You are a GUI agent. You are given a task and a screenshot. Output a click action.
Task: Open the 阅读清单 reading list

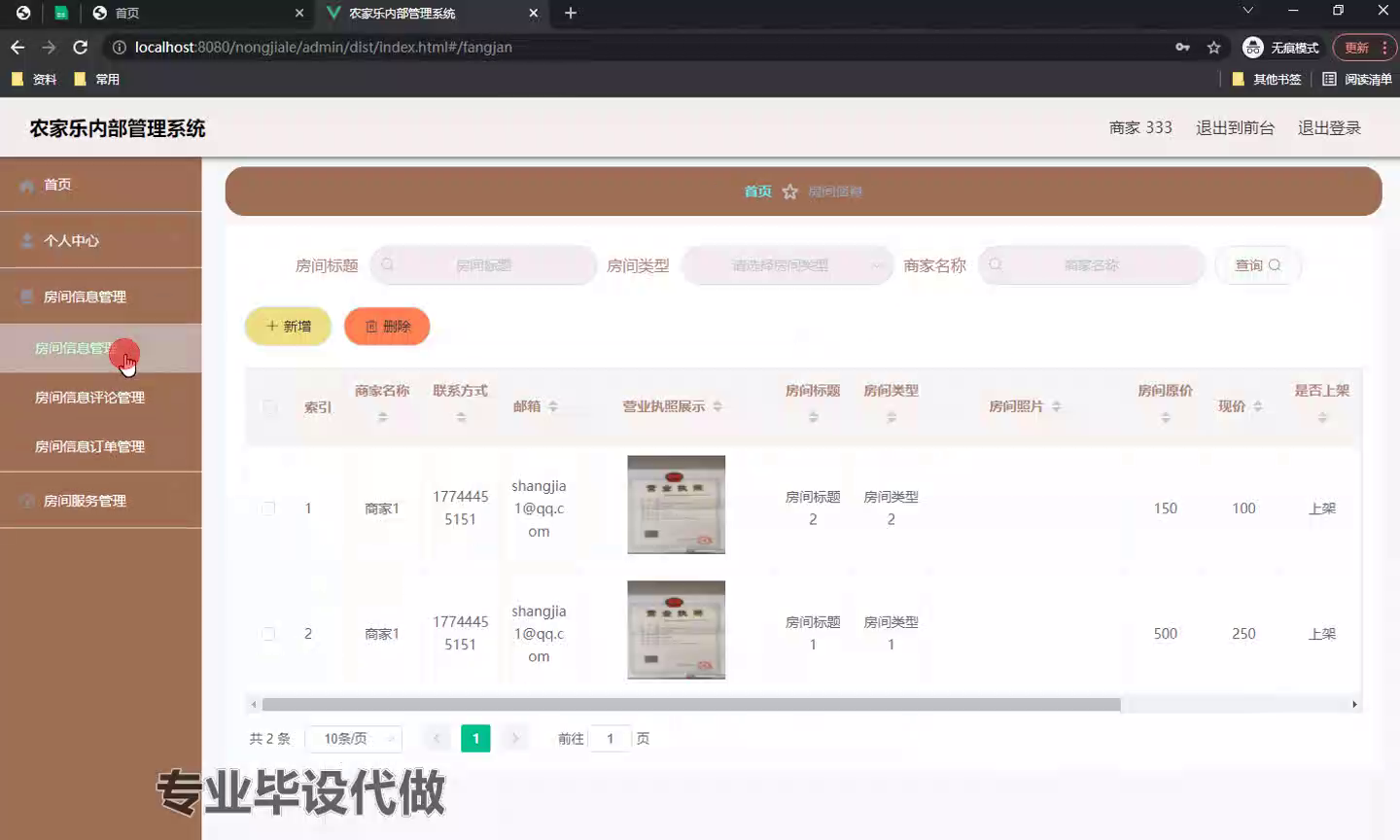click(x=1357, y=79)
